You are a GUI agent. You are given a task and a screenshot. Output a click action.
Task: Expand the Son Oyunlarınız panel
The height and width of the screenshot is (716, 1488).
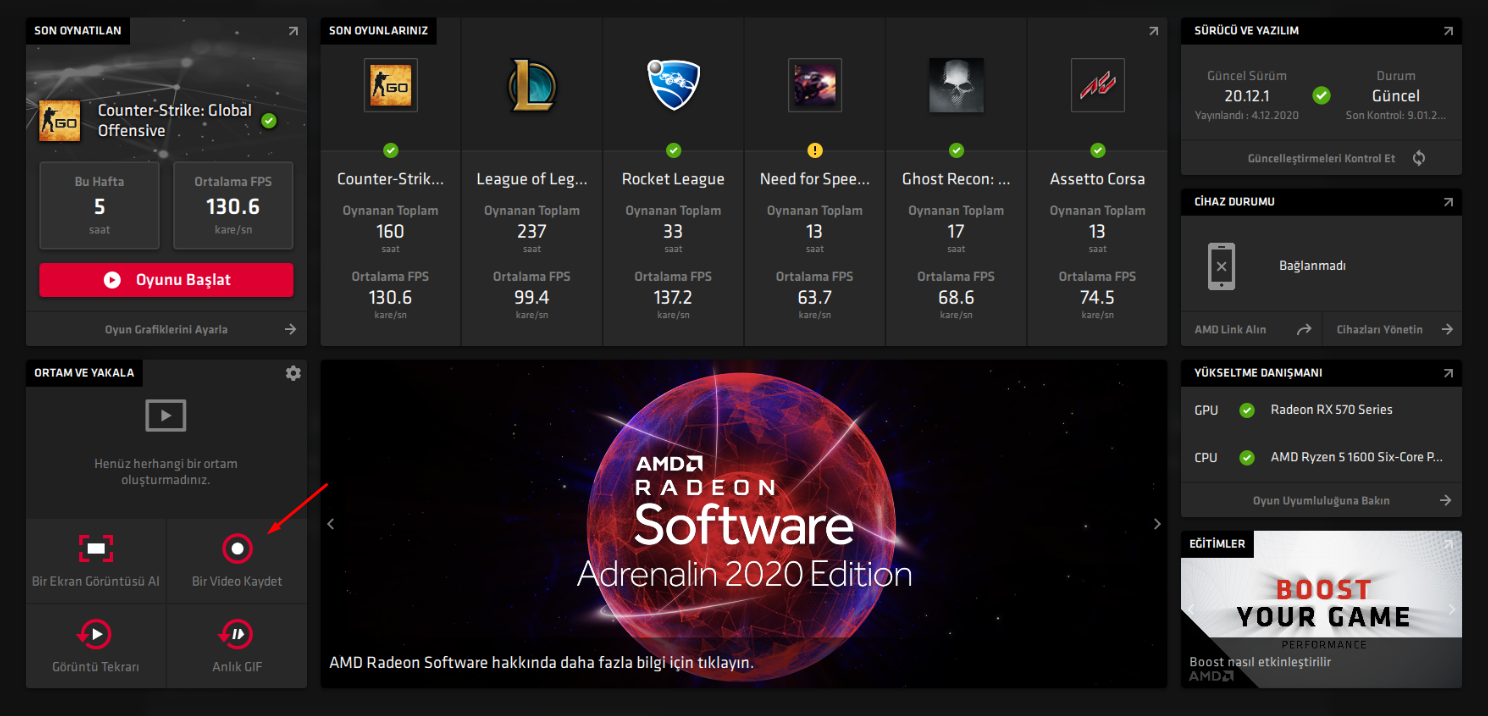(x=1154, y=31)
